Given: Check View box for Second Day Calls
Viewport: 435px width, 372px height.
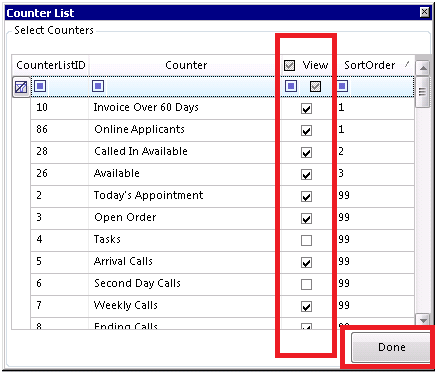Looking at the screenshot, I should [x=306, y=284].
